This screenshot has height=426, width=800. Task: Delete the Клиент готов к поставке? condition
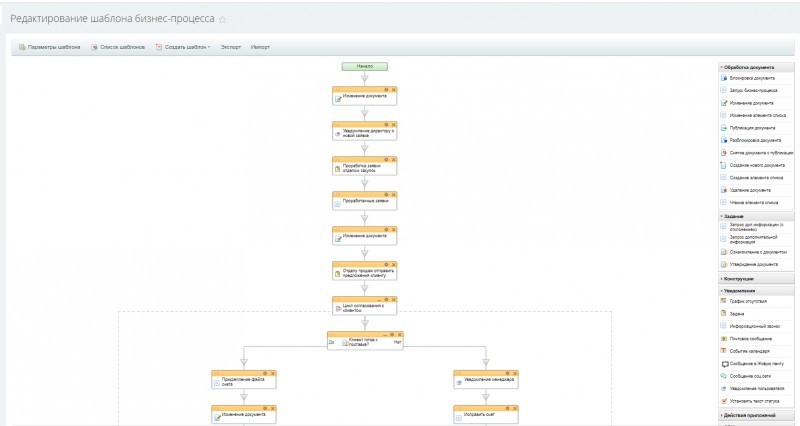tap(399, 335)
